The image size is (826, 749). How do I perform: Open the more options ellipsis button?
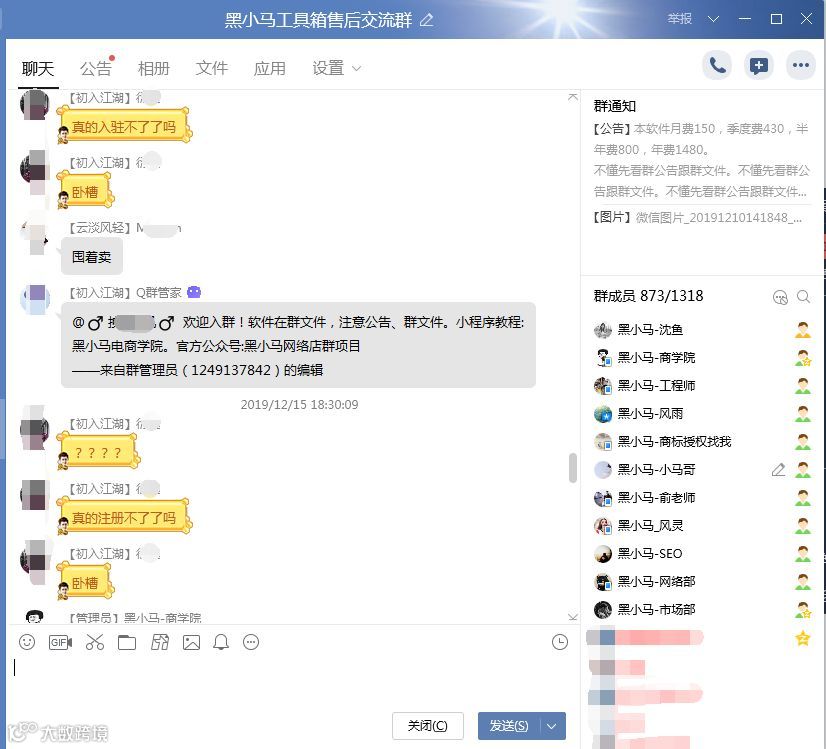pyautogui.click(x=801, y=66)
